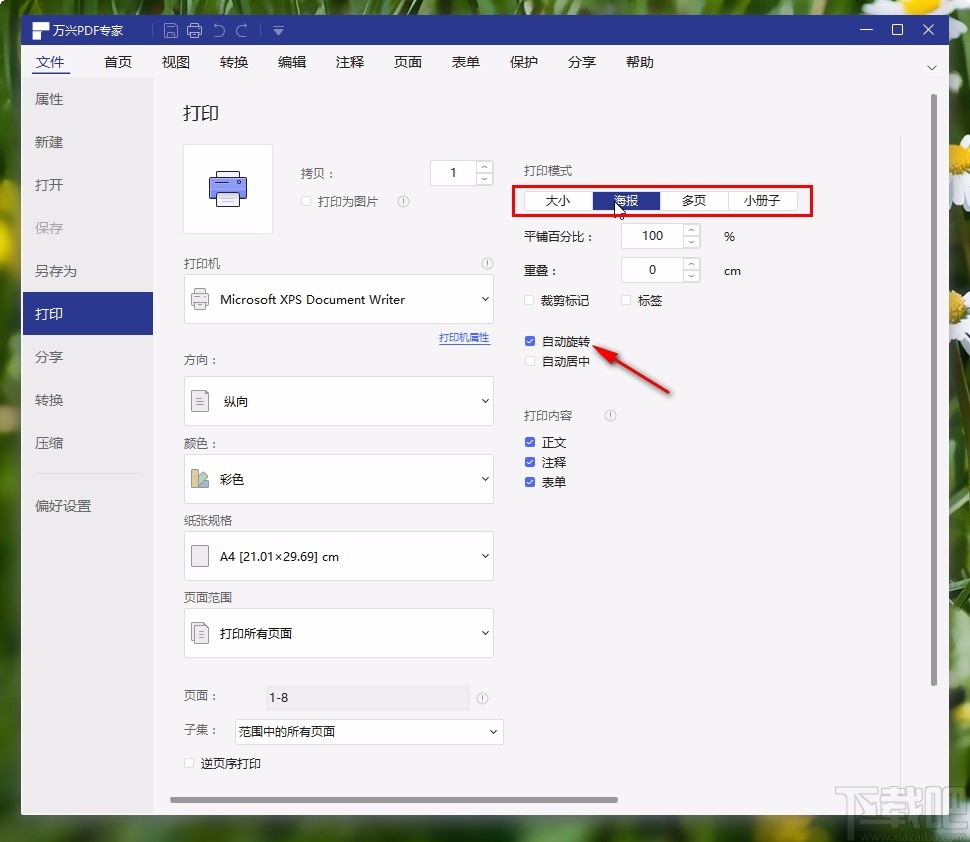Disable the 自动旋转 checkbox
Screen dimensions: 970x842
tap(529, 340)
